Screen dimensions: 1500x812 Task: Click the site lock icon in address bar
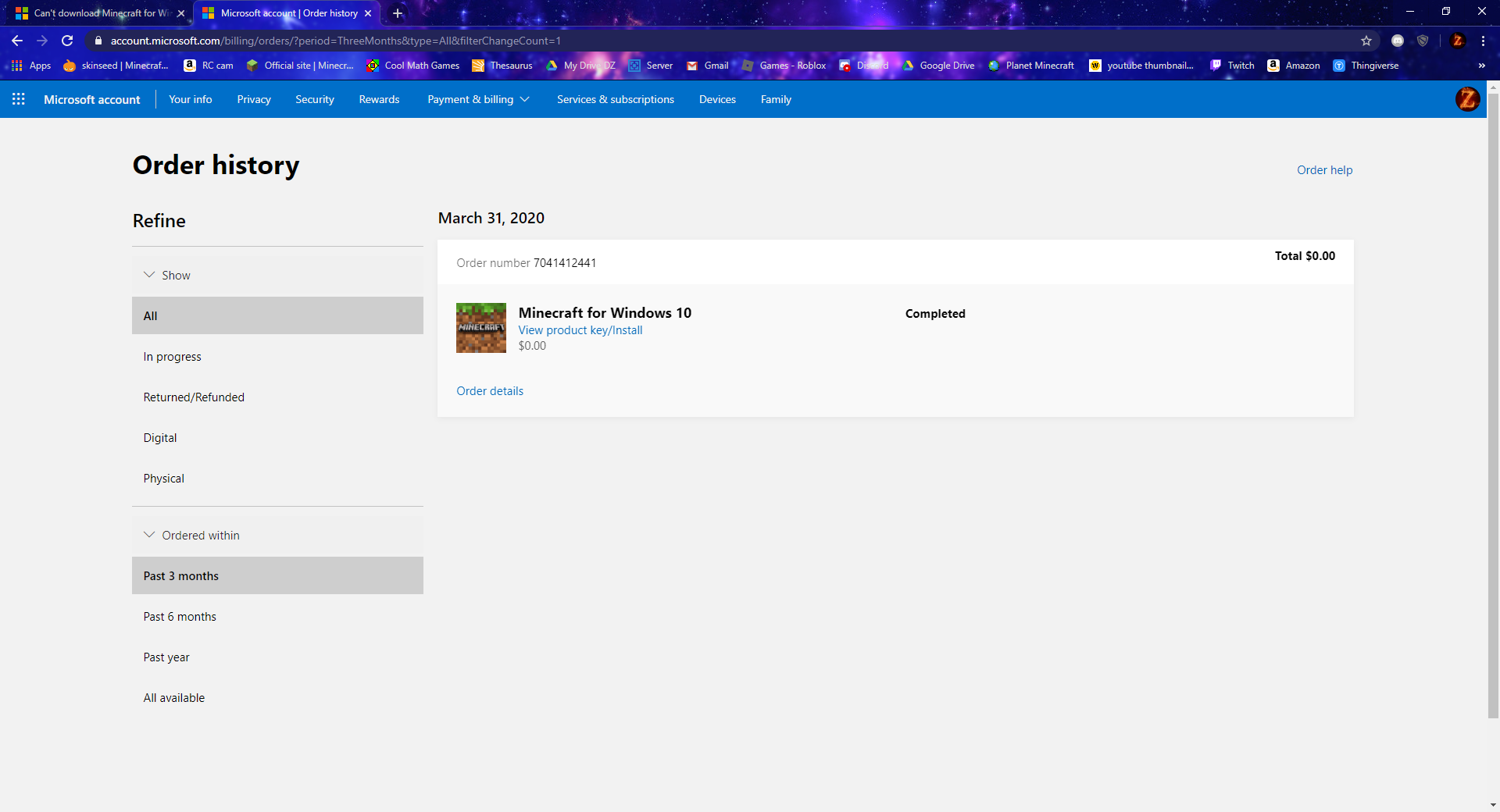[98, 41]
